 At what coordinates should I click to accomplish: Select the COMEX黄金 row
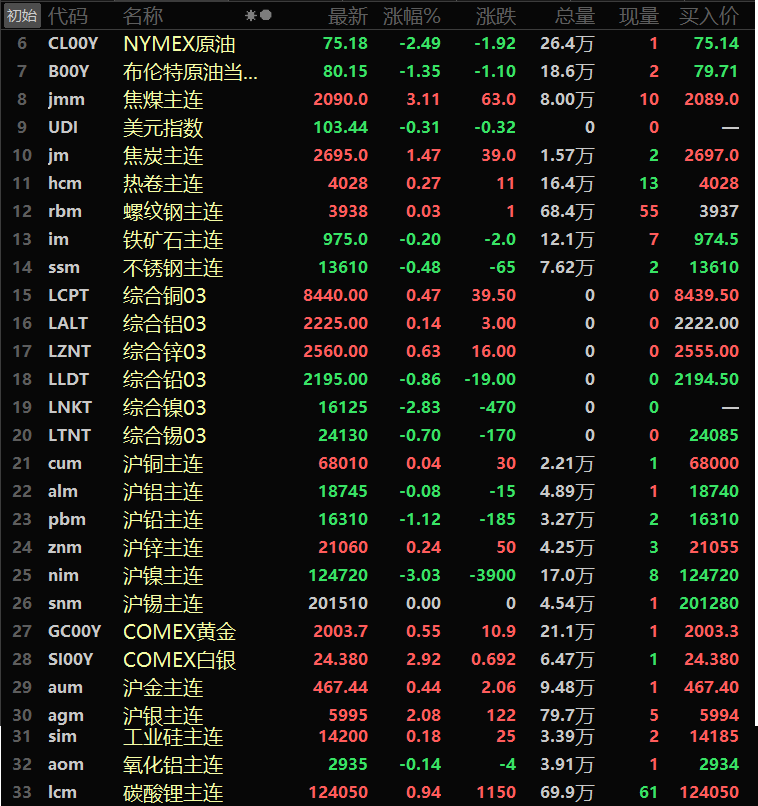(379, 632)
